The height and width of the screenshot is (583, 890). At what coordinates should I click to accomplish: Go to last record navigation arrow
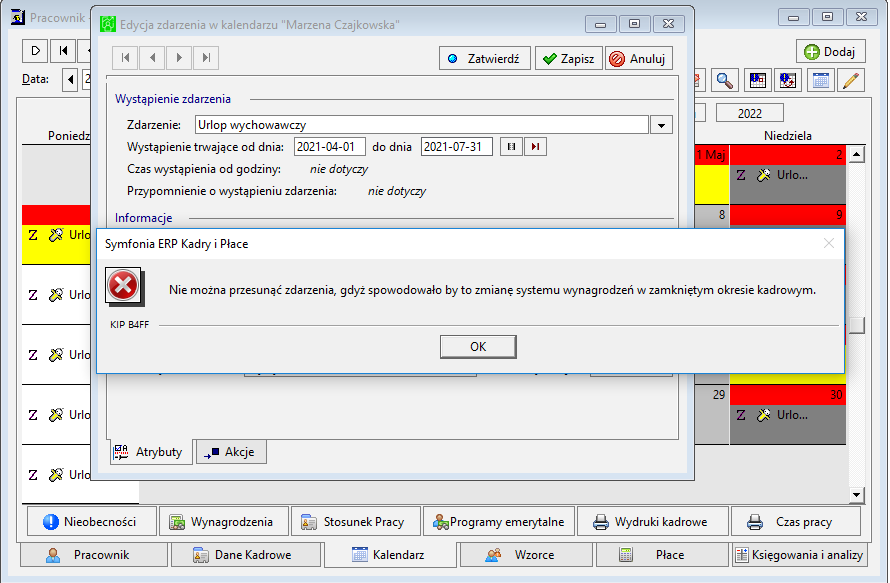(x=207, y=58)
